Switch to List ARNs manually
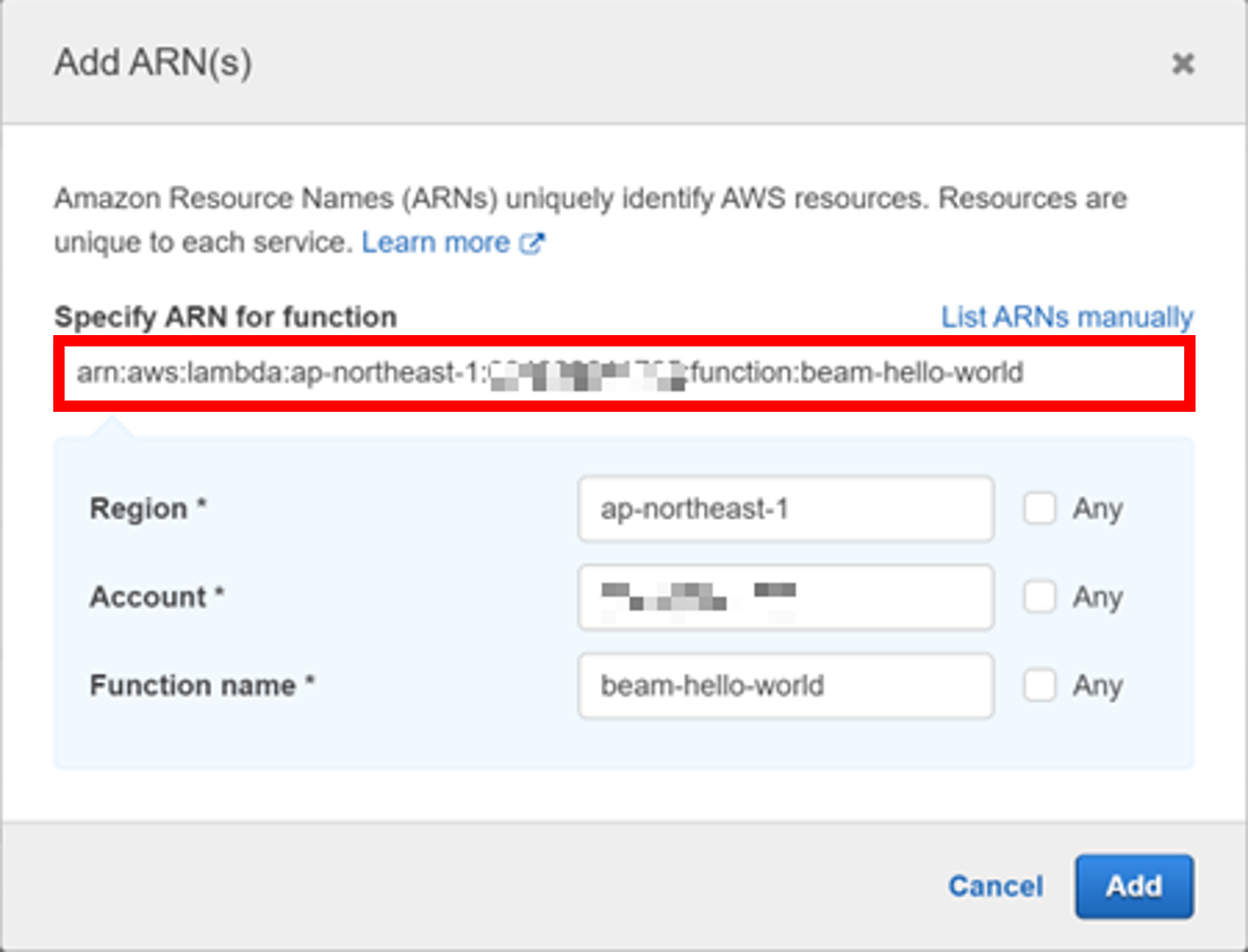 [1067, 317]
